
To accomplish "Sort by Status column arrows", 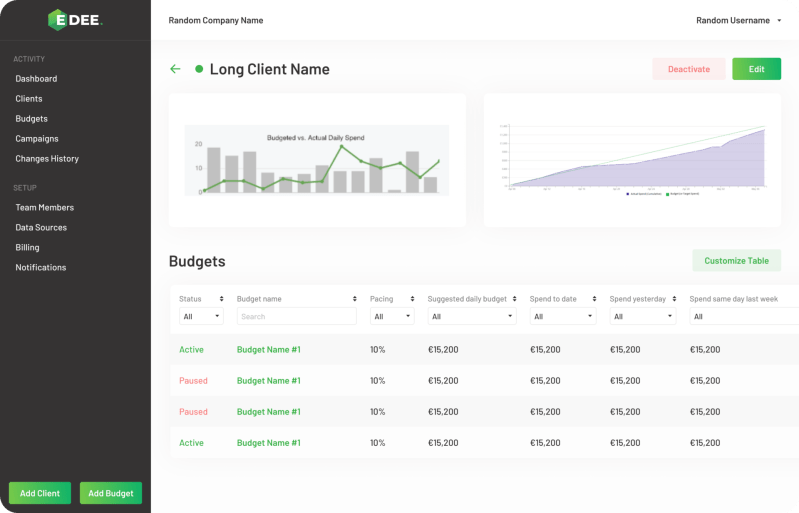I will (221, 299).
